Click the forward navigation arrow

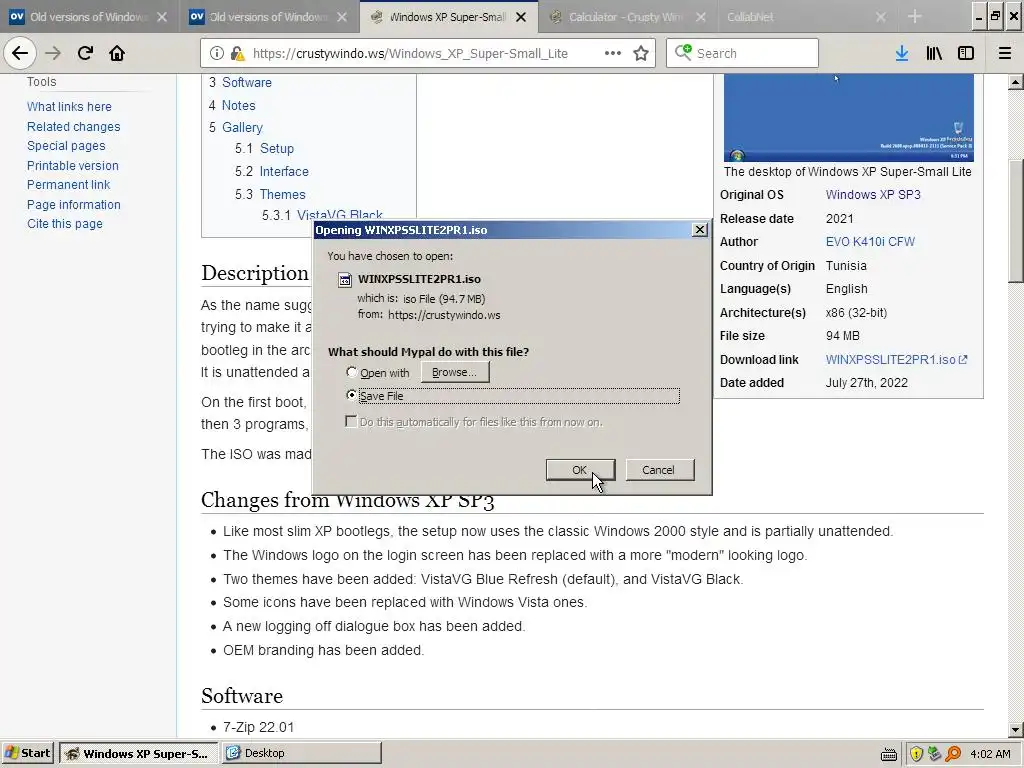[53, 53]
